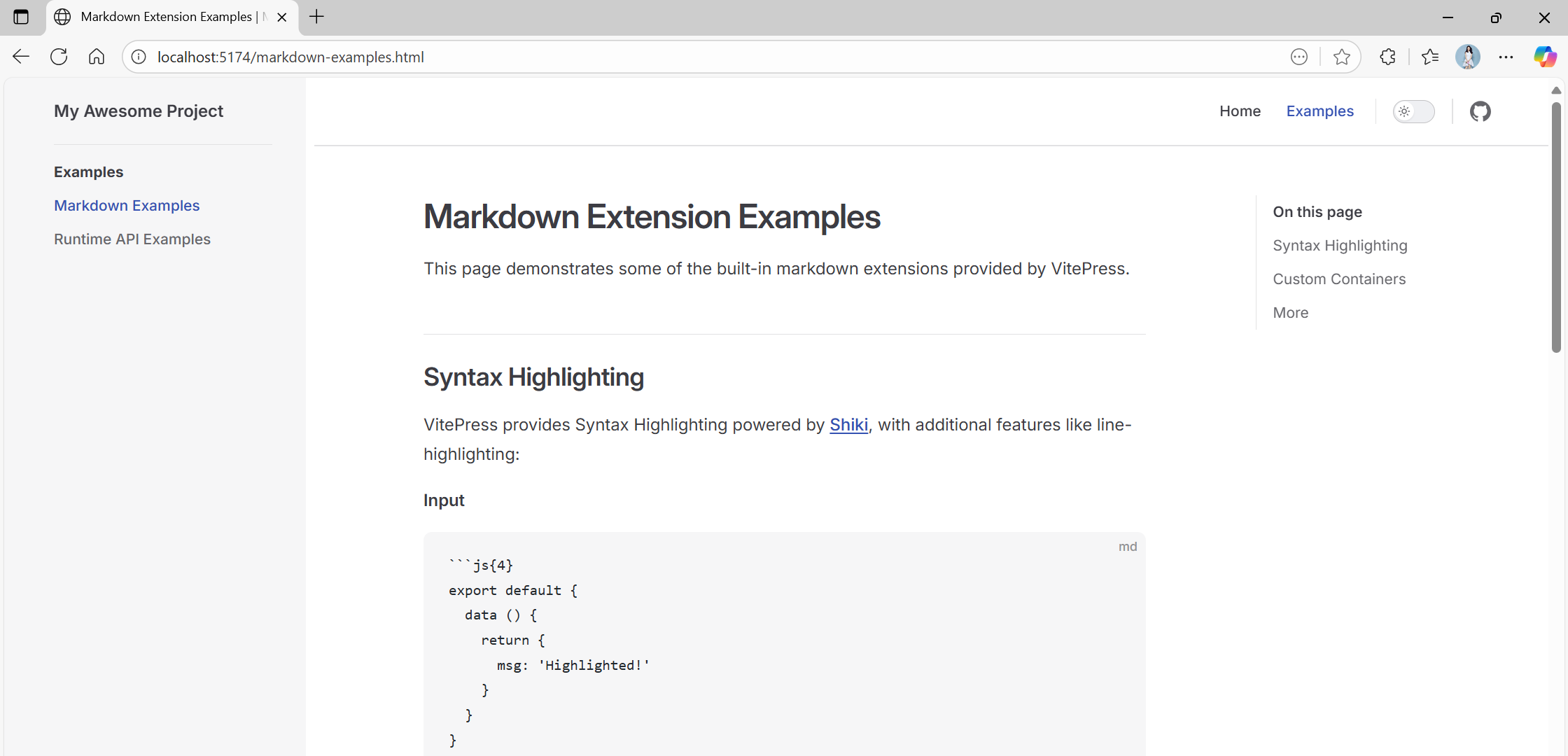This screenshot has height=756, width=1568.
Task: View site information icon in address bar
Action: (x=139, y=57)
